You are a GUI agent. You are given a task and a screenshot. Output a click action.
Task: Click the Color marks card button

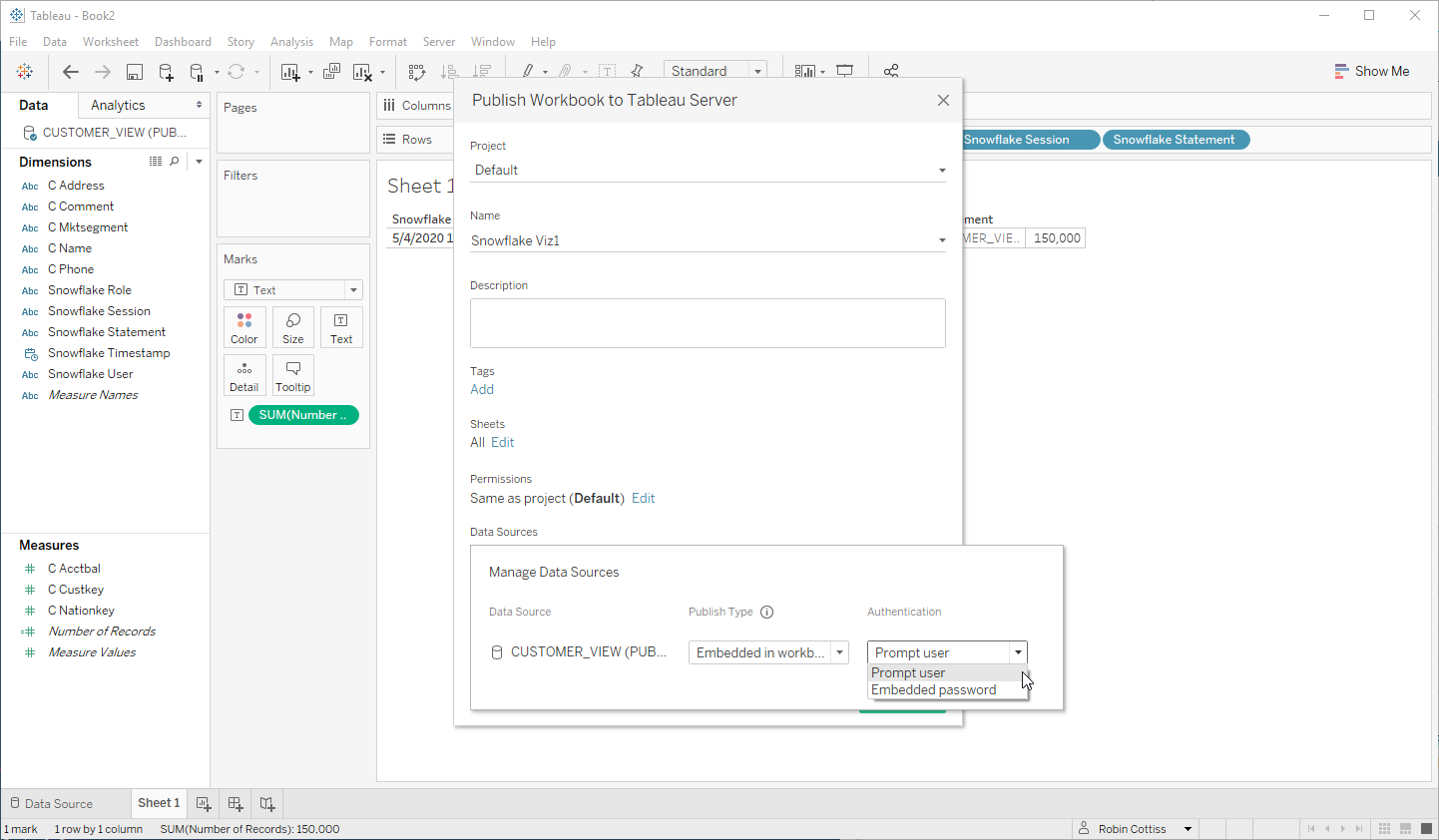(x=244, y=327)
